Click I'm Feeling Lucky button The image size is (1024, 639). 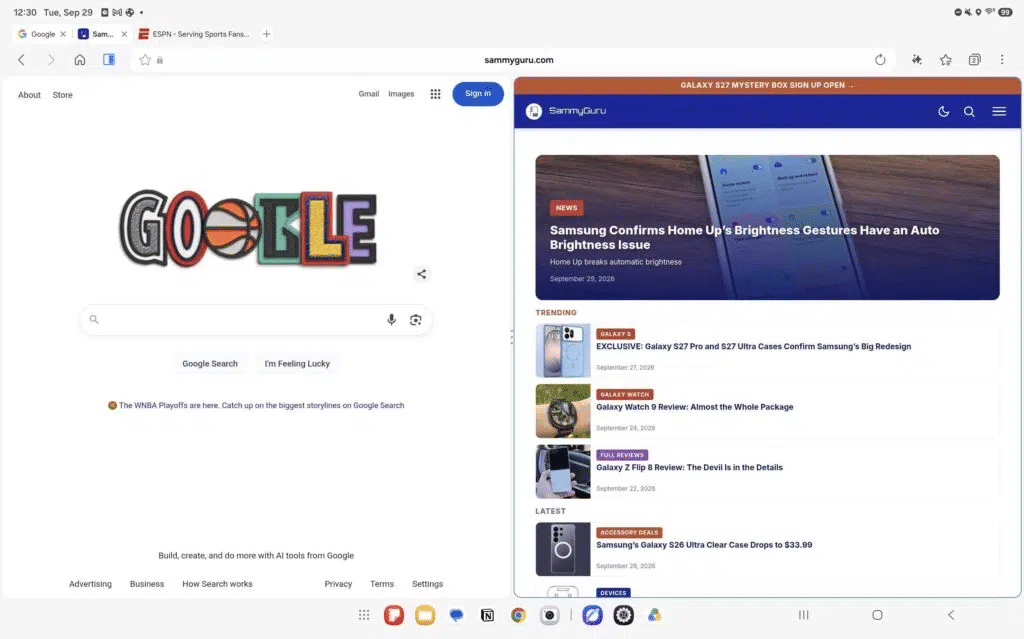point(297,363)
